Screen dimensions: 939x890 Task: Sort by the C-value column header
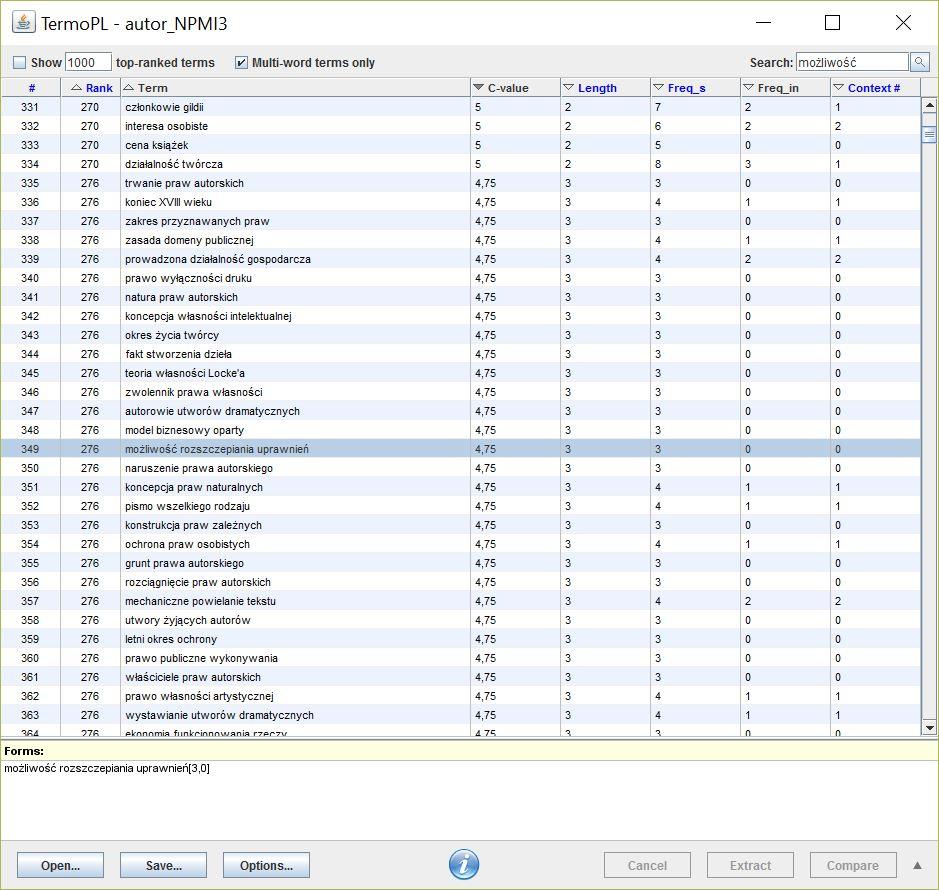click(x=516, y=87)
